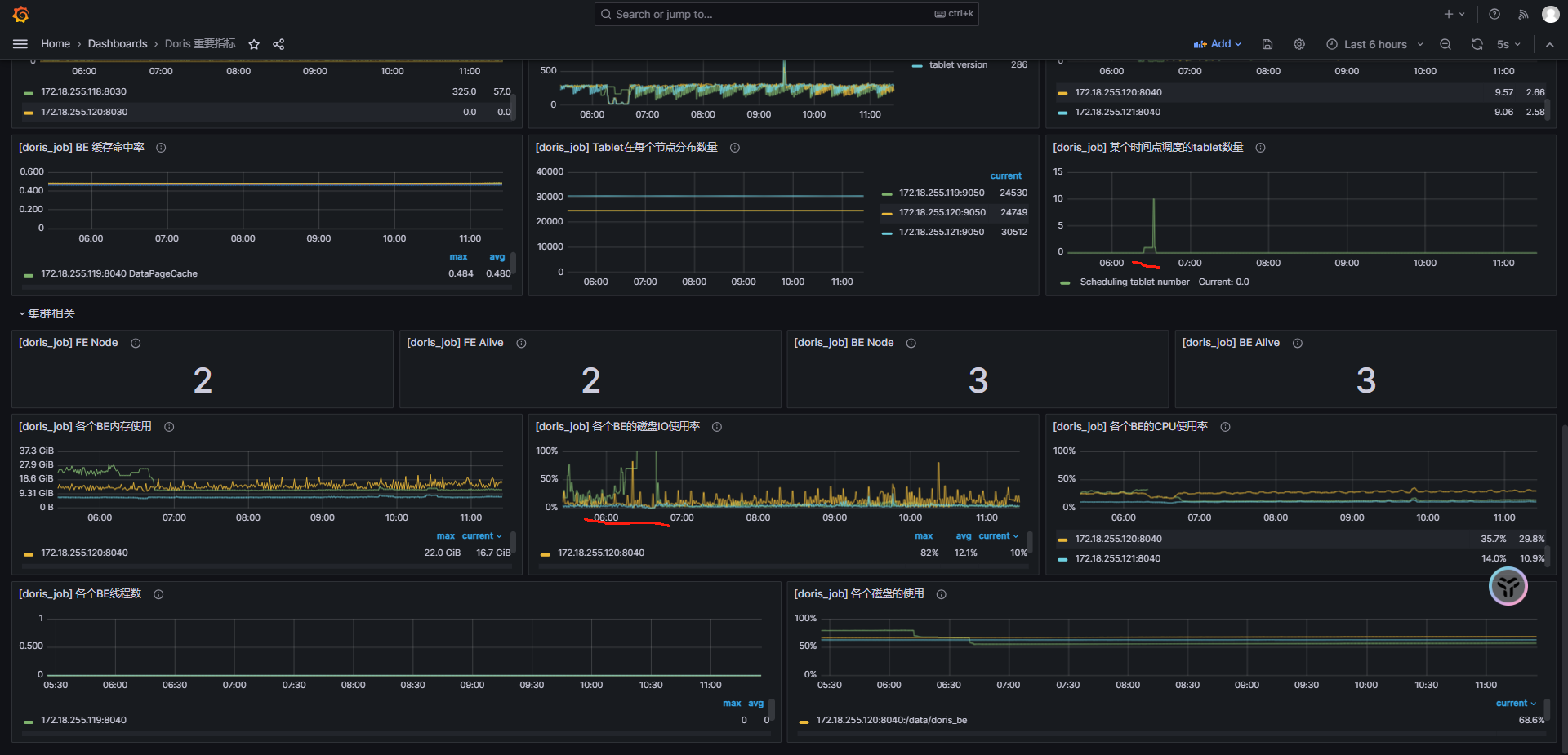
Task: Sort memory legend by max
Action: point(445,536)
